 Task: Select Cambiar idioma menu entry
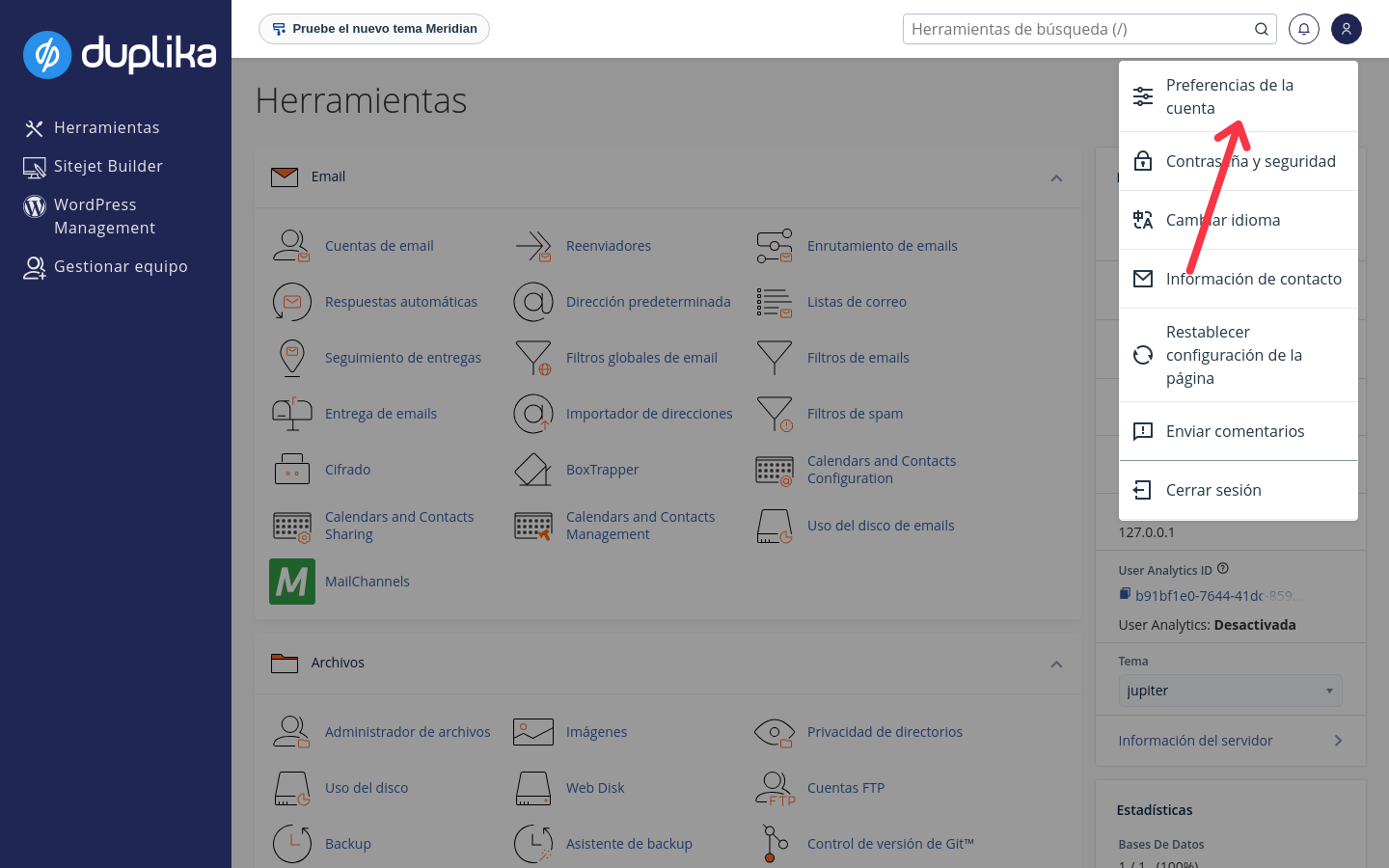pos(1239,220)
